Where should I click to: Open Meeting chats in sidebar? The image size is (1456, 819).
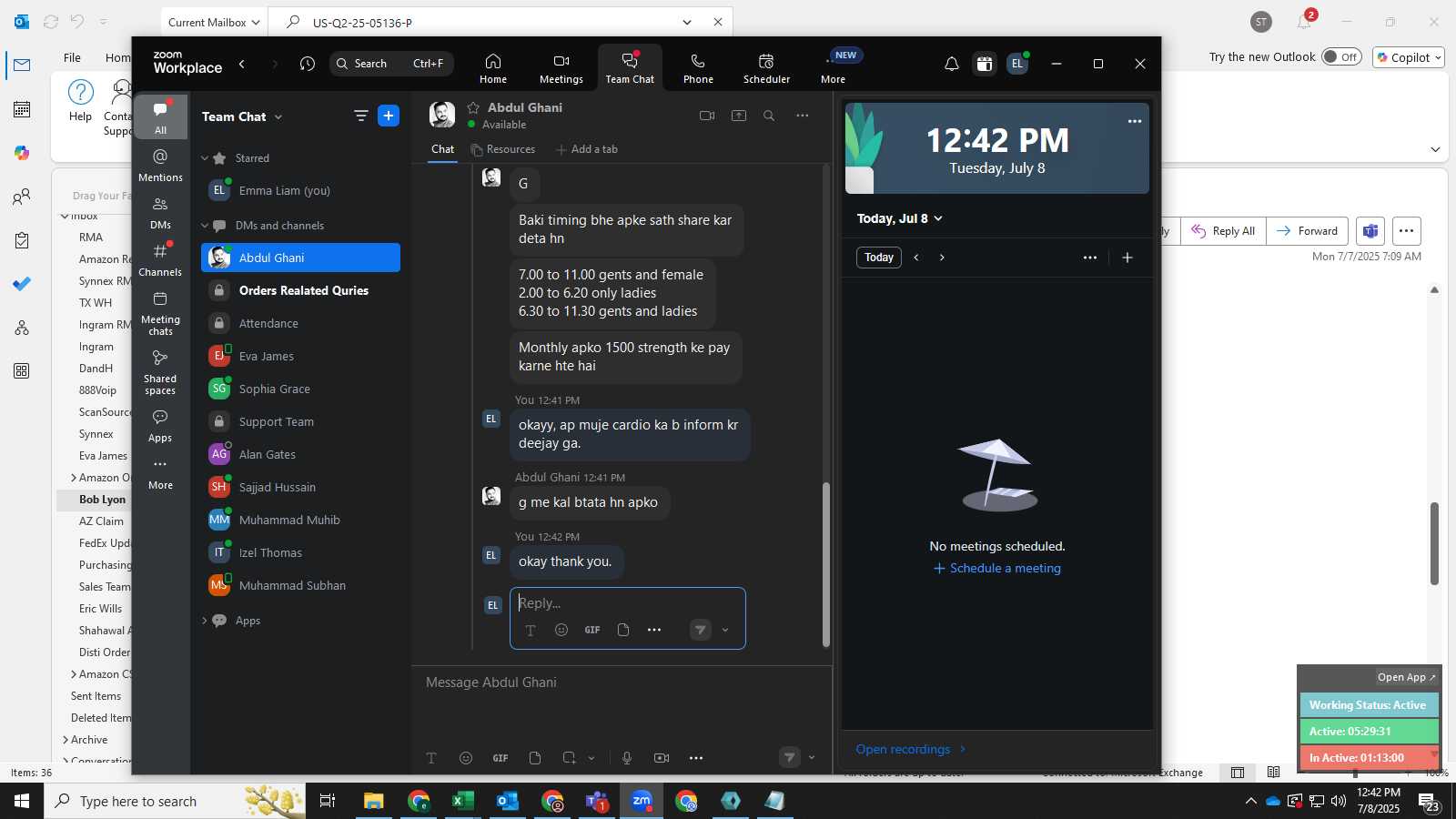point(160,313)
